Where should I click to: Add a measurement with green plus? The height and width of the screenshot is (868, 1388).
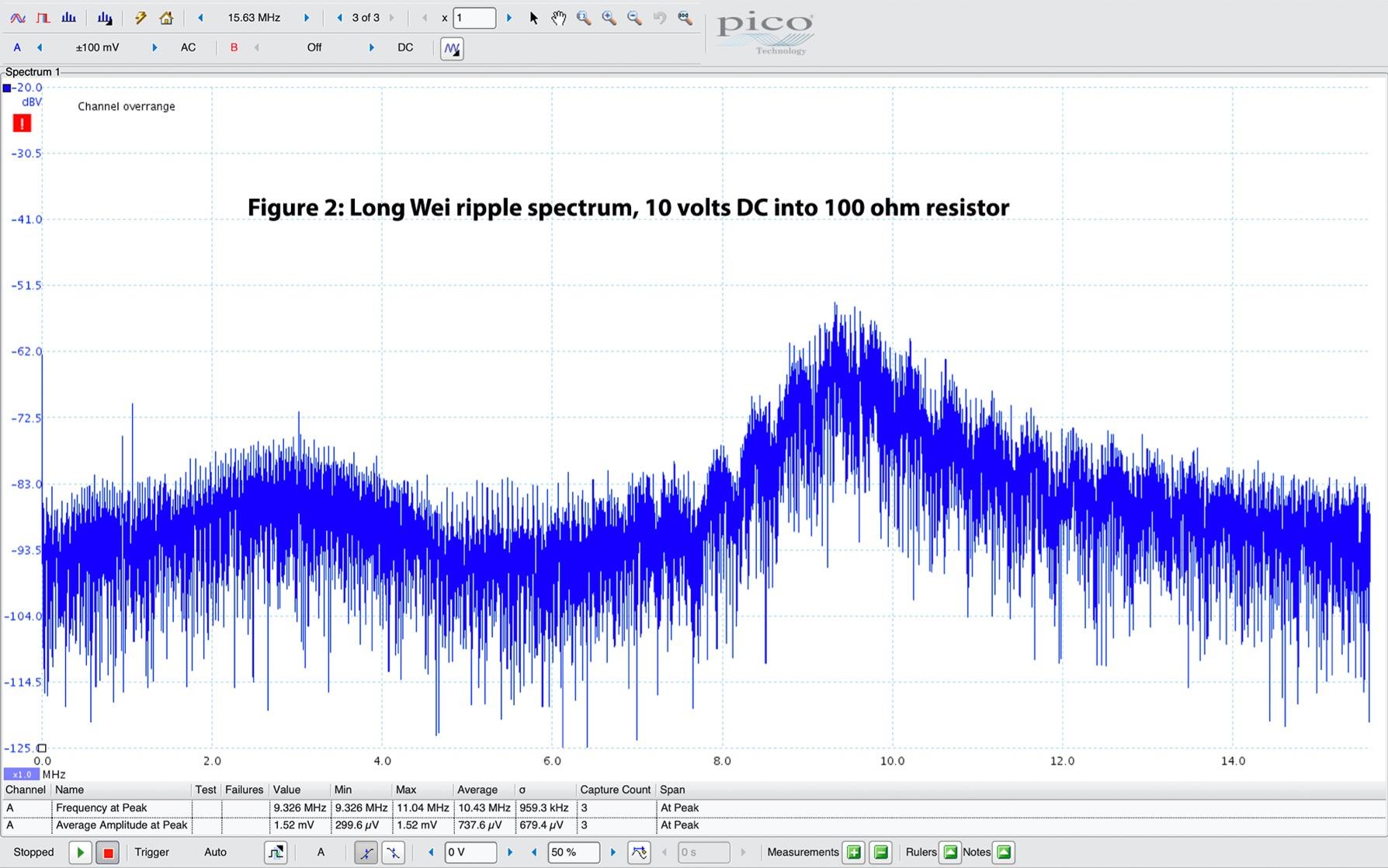[854, 852]
